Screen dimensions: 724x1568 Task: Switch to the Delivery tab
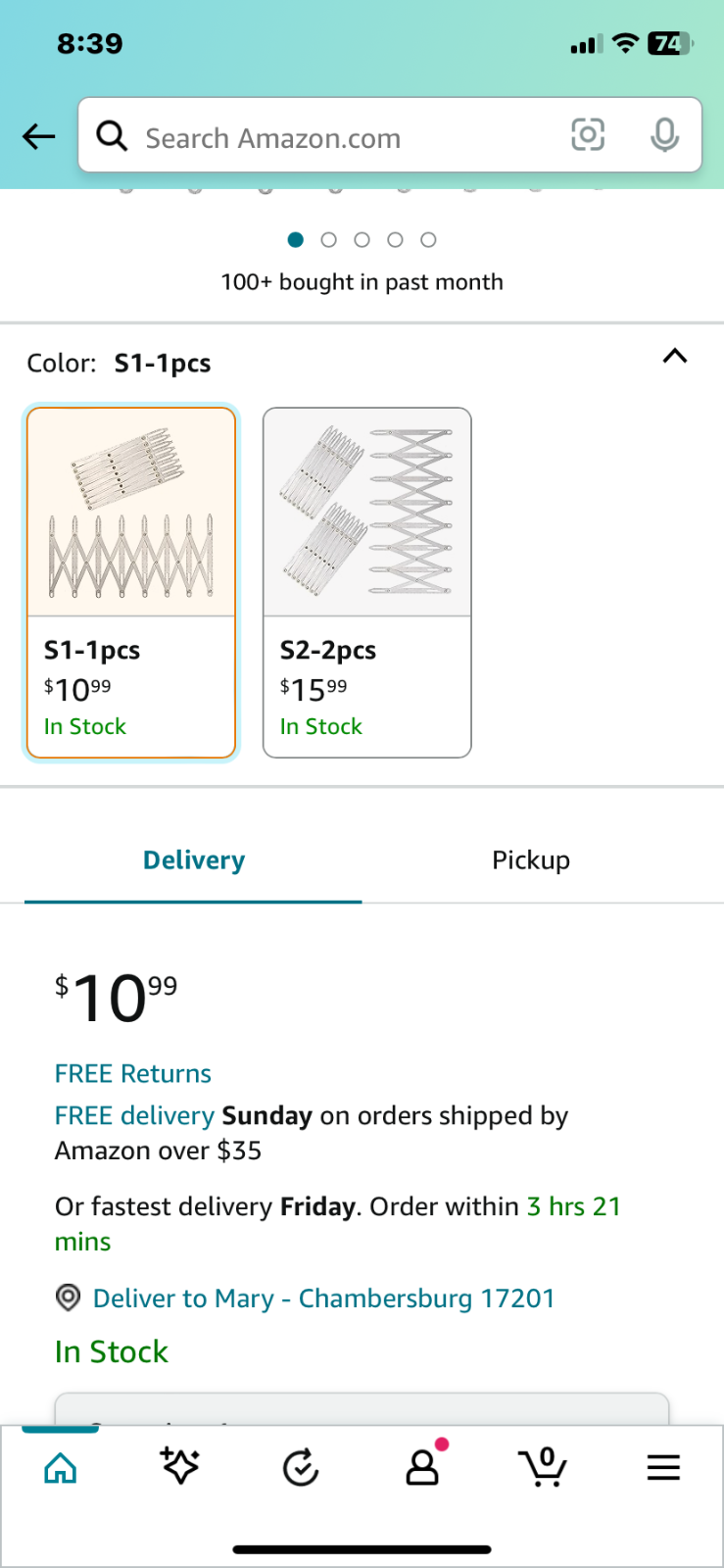pos(194,860)
